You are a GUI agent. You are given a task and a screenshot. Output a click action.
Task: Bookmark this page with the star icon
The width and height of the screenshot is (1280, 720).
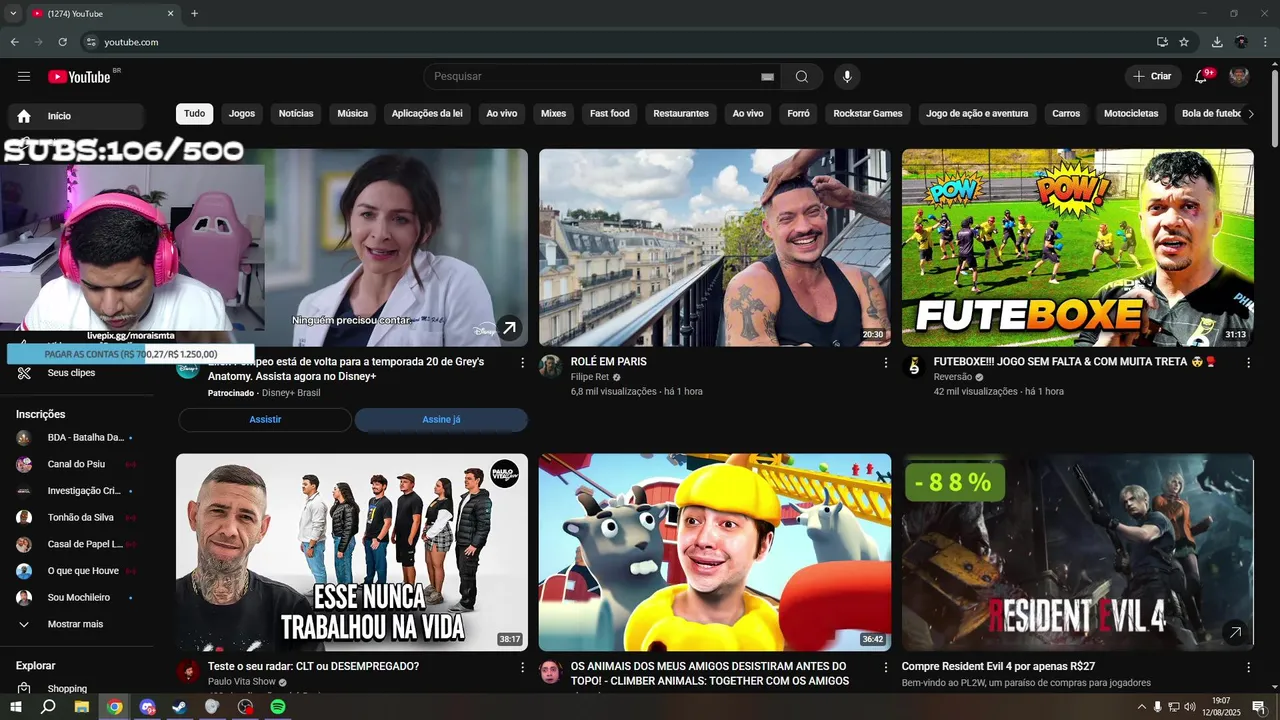click(1184, 42)
